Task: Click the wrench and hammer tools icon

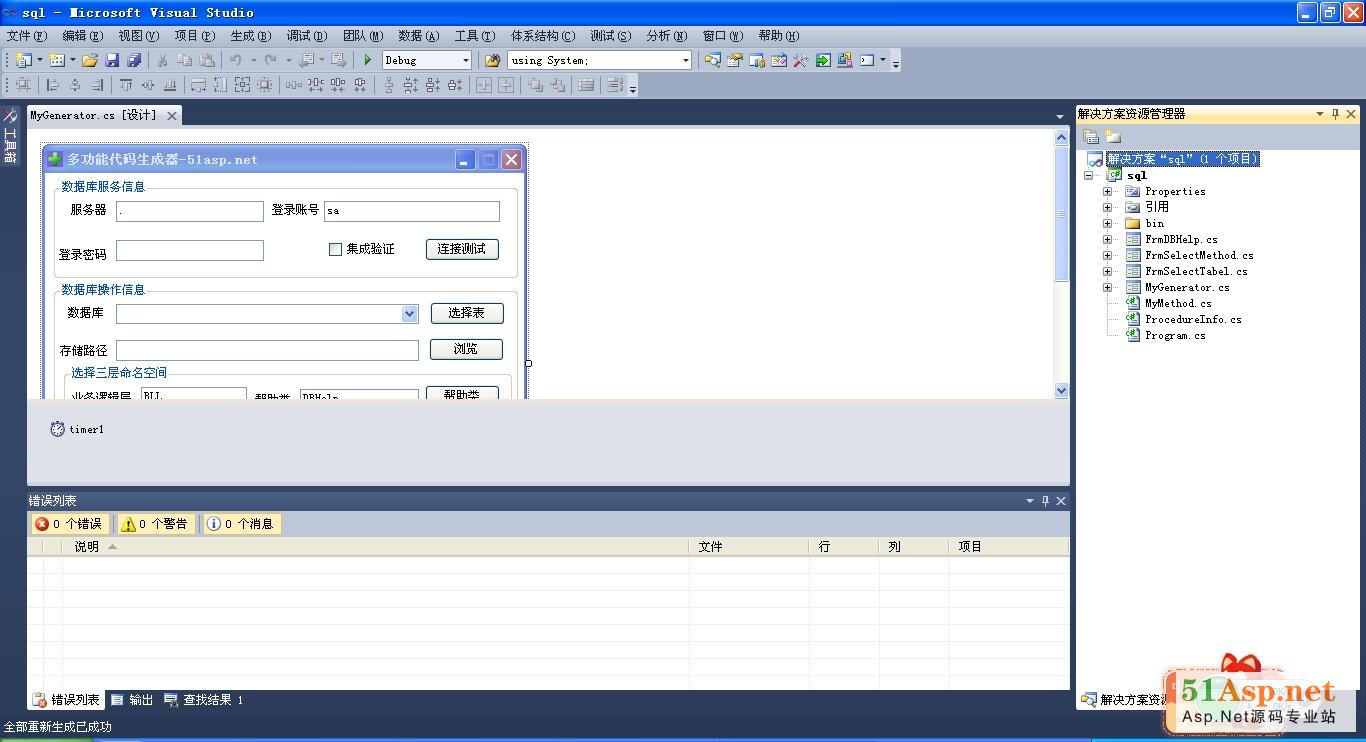Action: (x=800, y=60)
